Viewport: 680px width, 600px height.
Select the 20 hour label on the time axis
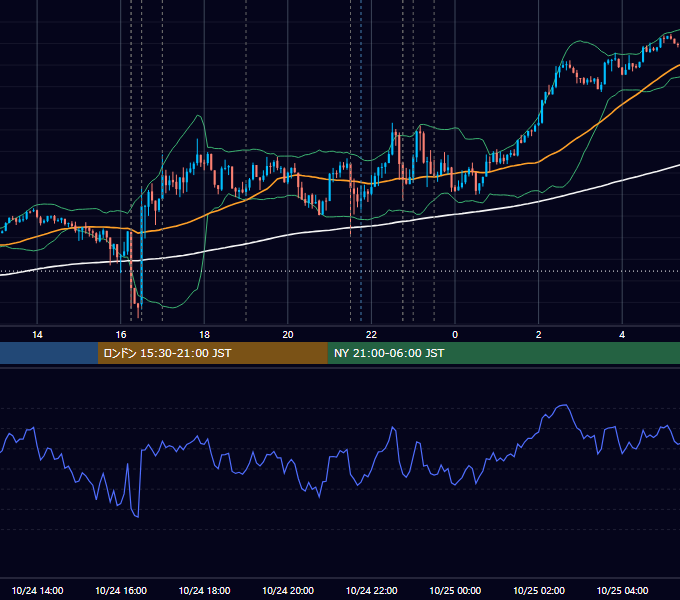(x=288, y=335)
